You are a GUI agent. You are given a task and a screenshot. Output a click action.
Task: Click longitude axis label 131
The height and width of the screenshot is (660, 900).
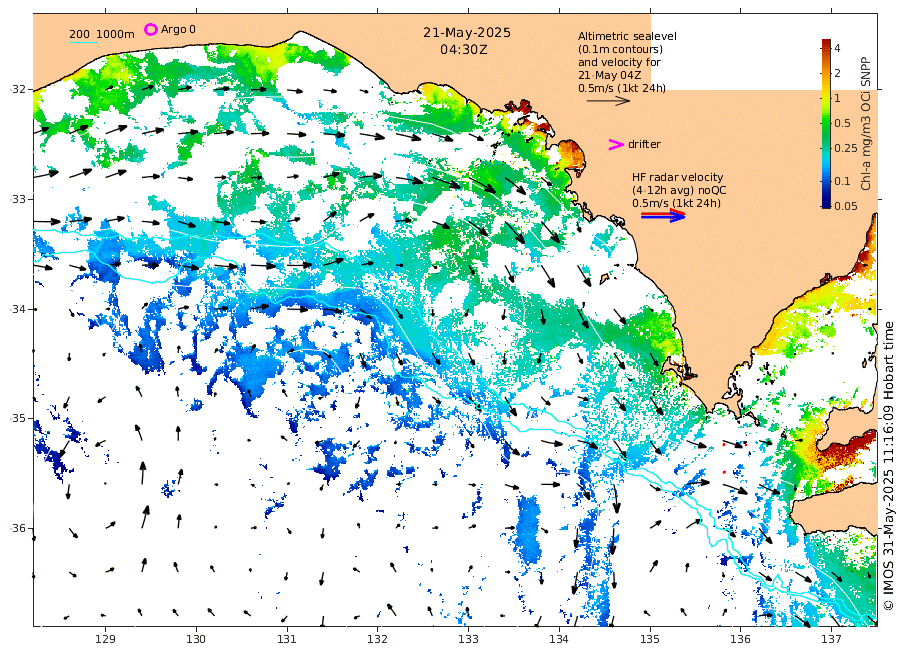pos(287,639)
